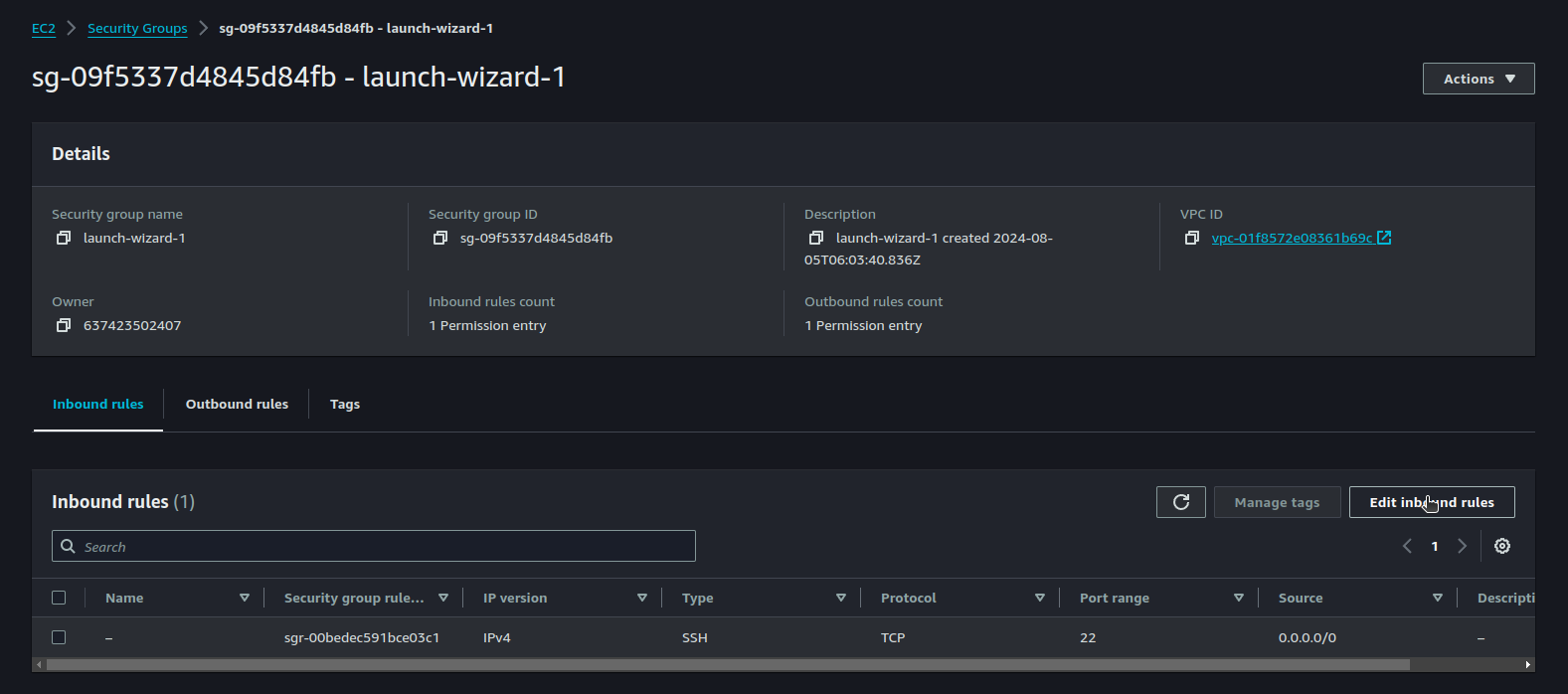The height and width of the screenshot is (694, 1568).
Task: Switch to the Outbound rules tab
Action: [237, 404]
